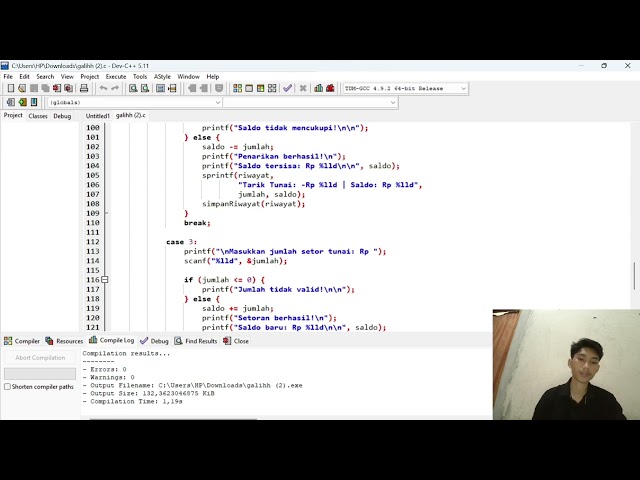Collapse the code fold at line 116
The image size is (640, 480).
tap(105, 280)
